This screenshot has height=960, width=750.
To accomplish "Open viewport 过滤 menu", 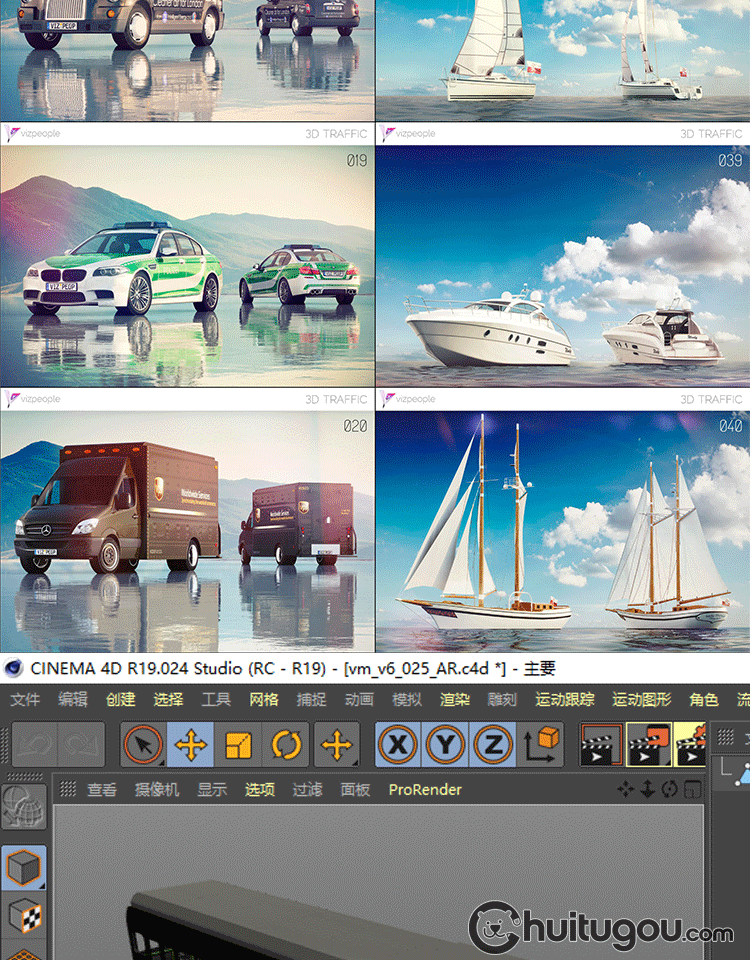I will (307, 790).
